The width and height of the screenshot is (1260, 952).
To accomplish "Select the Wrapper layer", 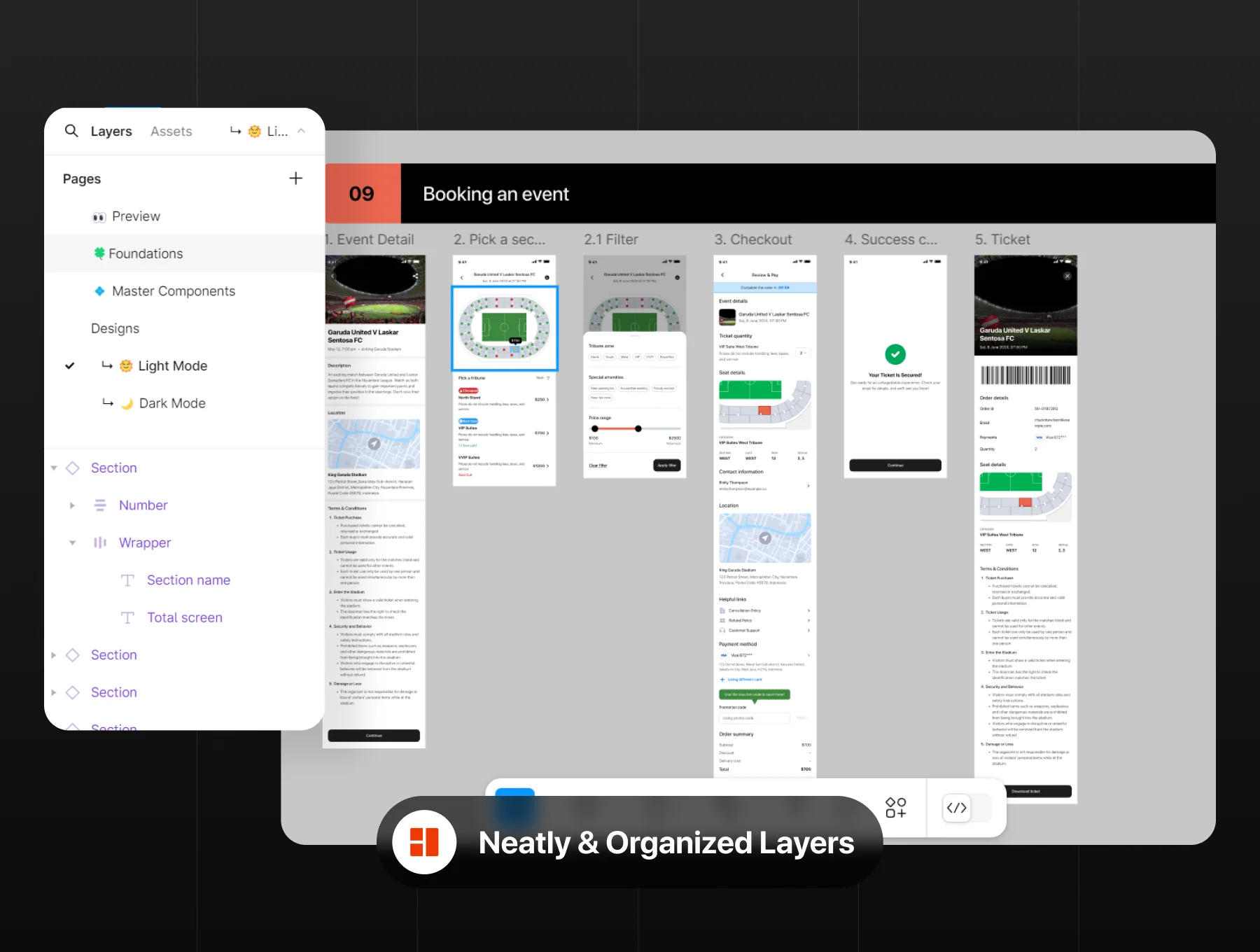I will (144, 542).
